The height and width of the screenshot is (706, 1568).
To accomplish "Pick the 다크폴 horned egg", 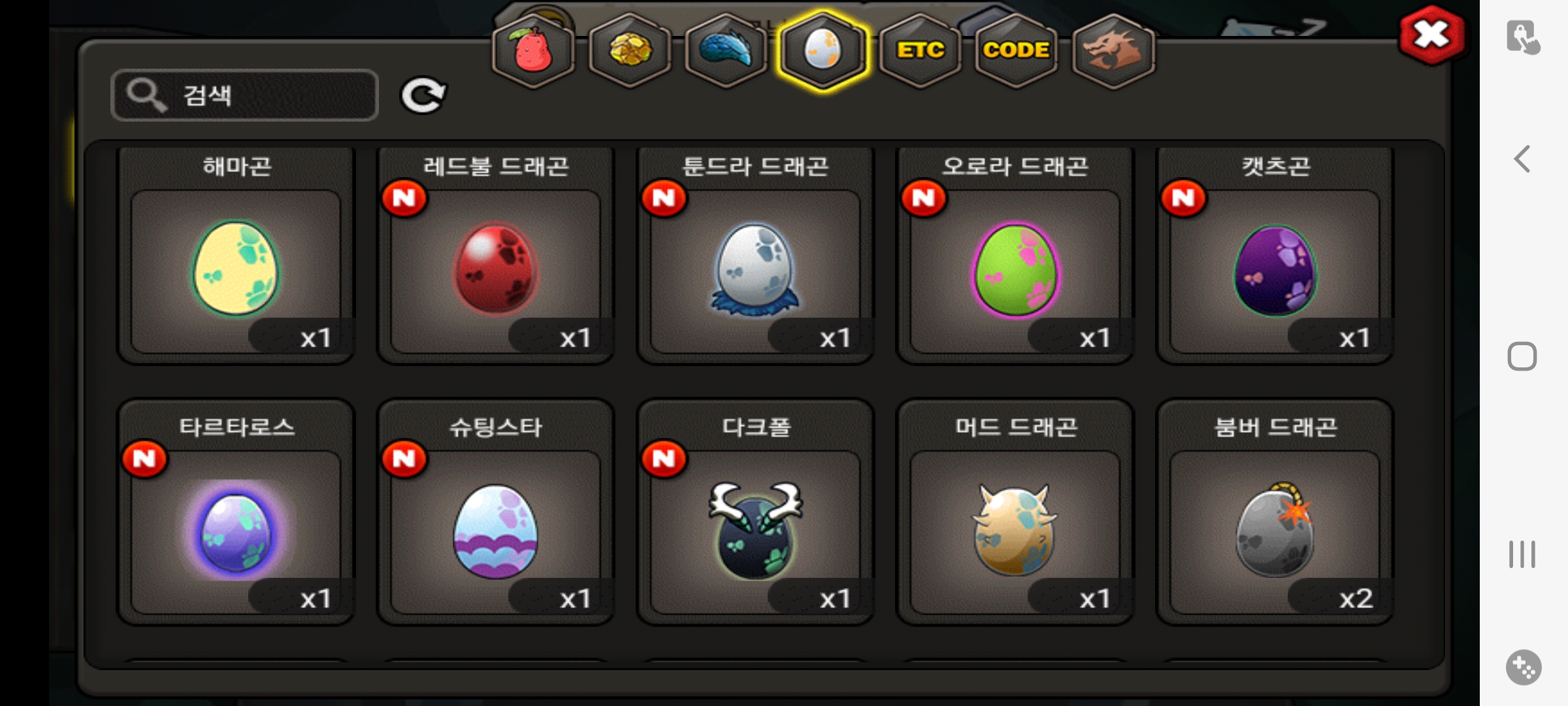I will 755,513.
